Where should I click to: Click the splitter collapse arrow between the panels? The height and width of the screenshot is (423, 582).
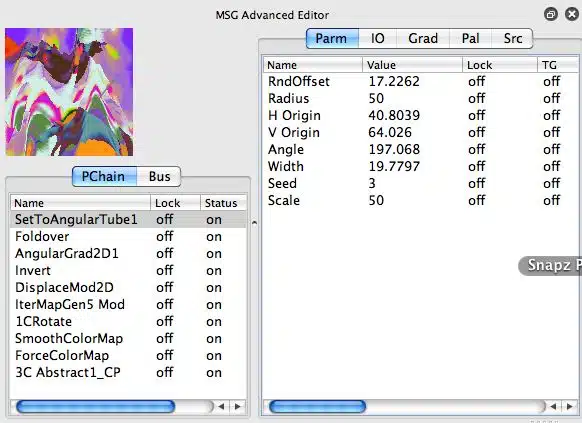[x=254, y=223]
